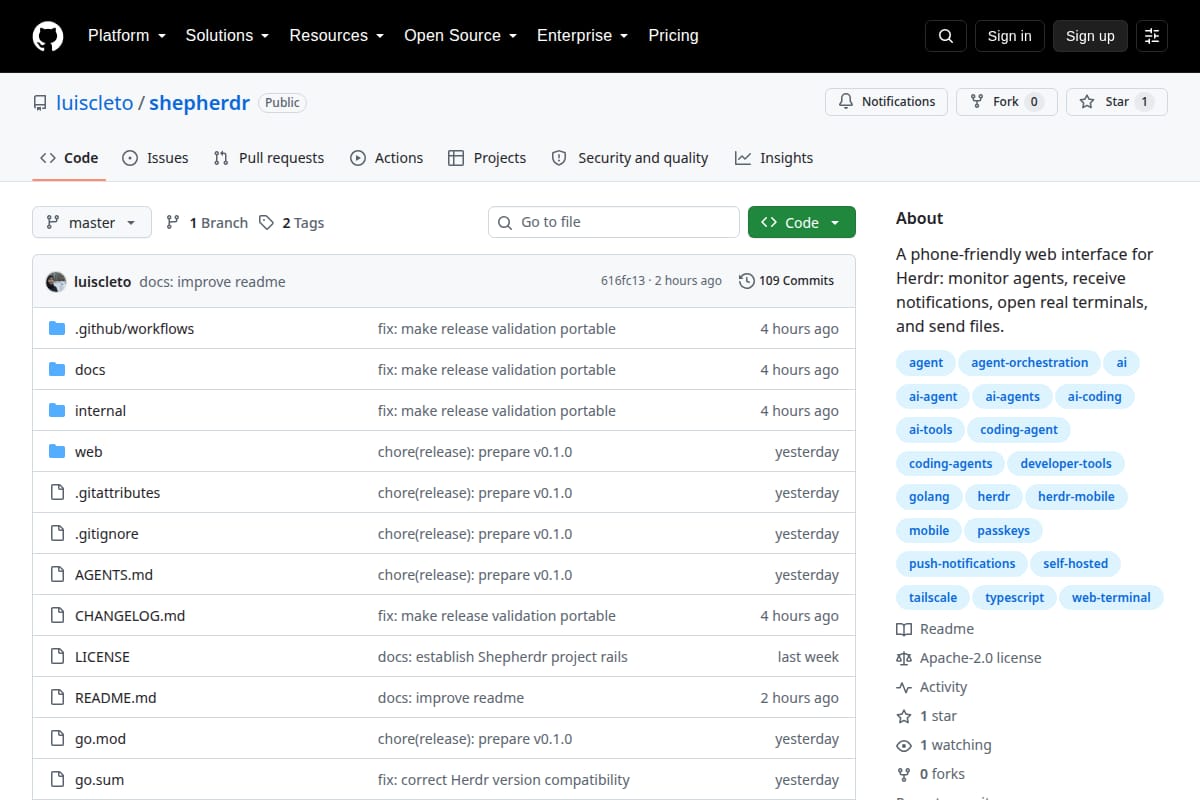The image size is (1200, 800).
Task: Switch to the Projects tab
Action: point(487,158)
